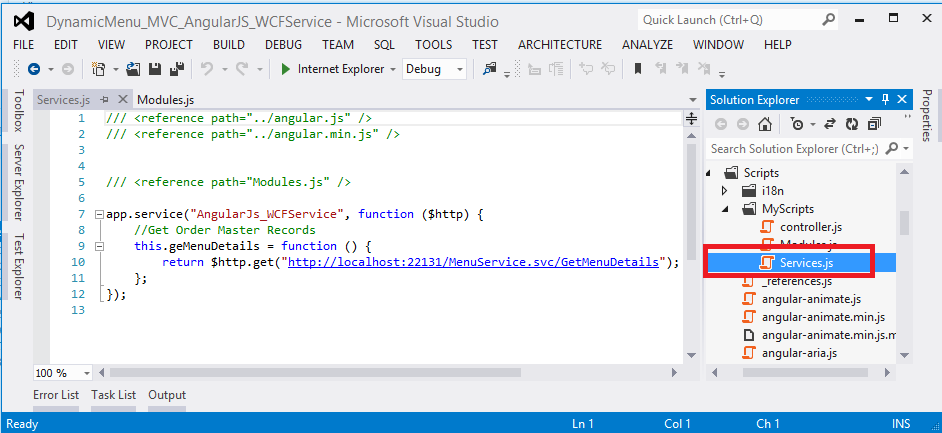
Task: Toggle the pin on the Services.js tab
Action: coord(105,100)
